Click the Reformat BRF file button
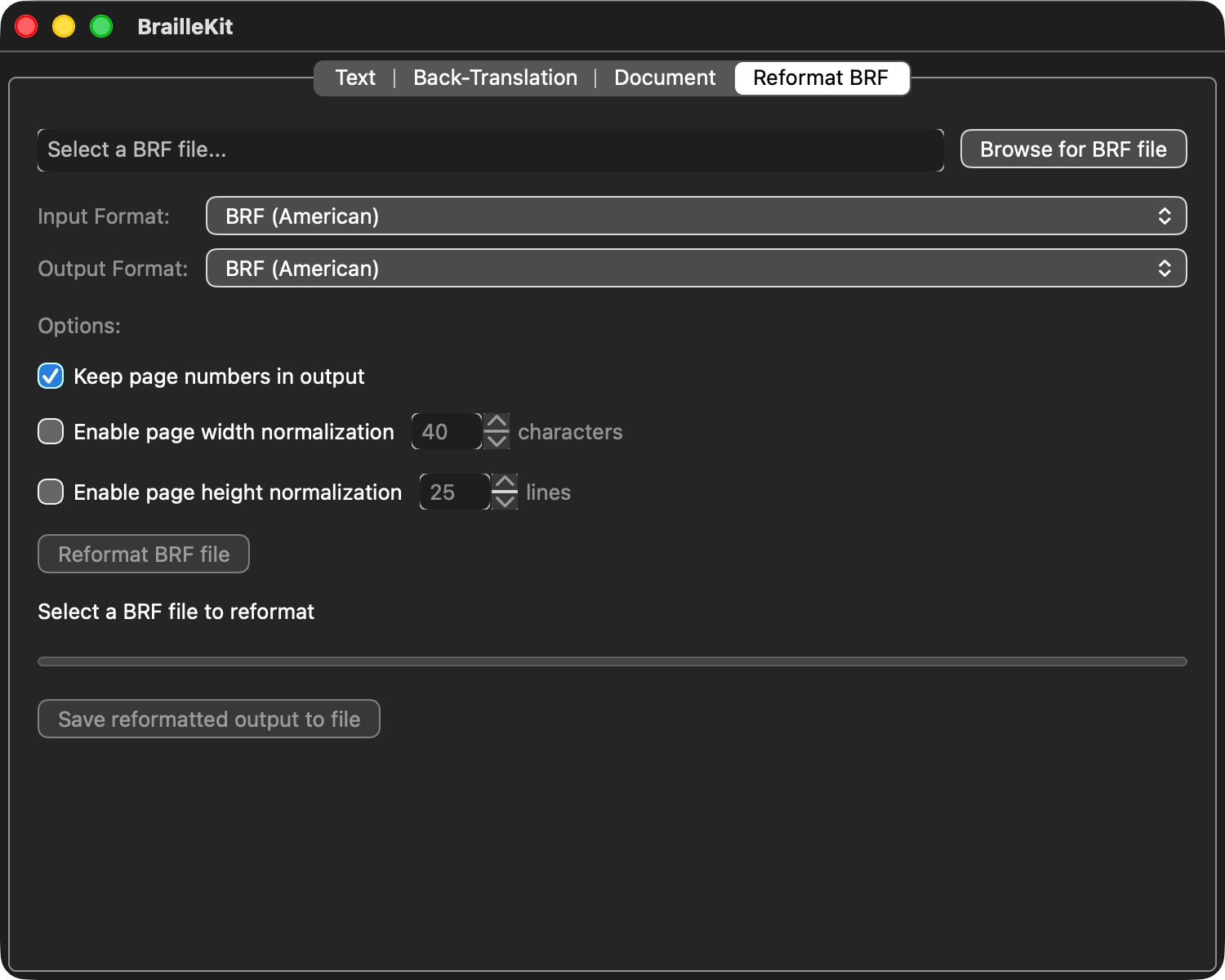1225x980 pixels. [x=144, y=555]
